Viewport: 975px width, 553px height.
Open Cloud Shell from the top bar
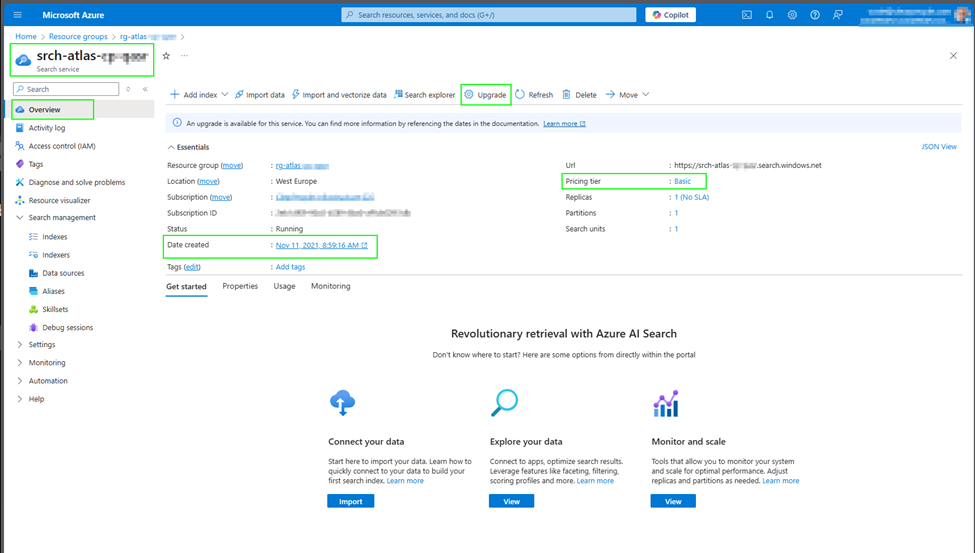click(x=747, y=15)
